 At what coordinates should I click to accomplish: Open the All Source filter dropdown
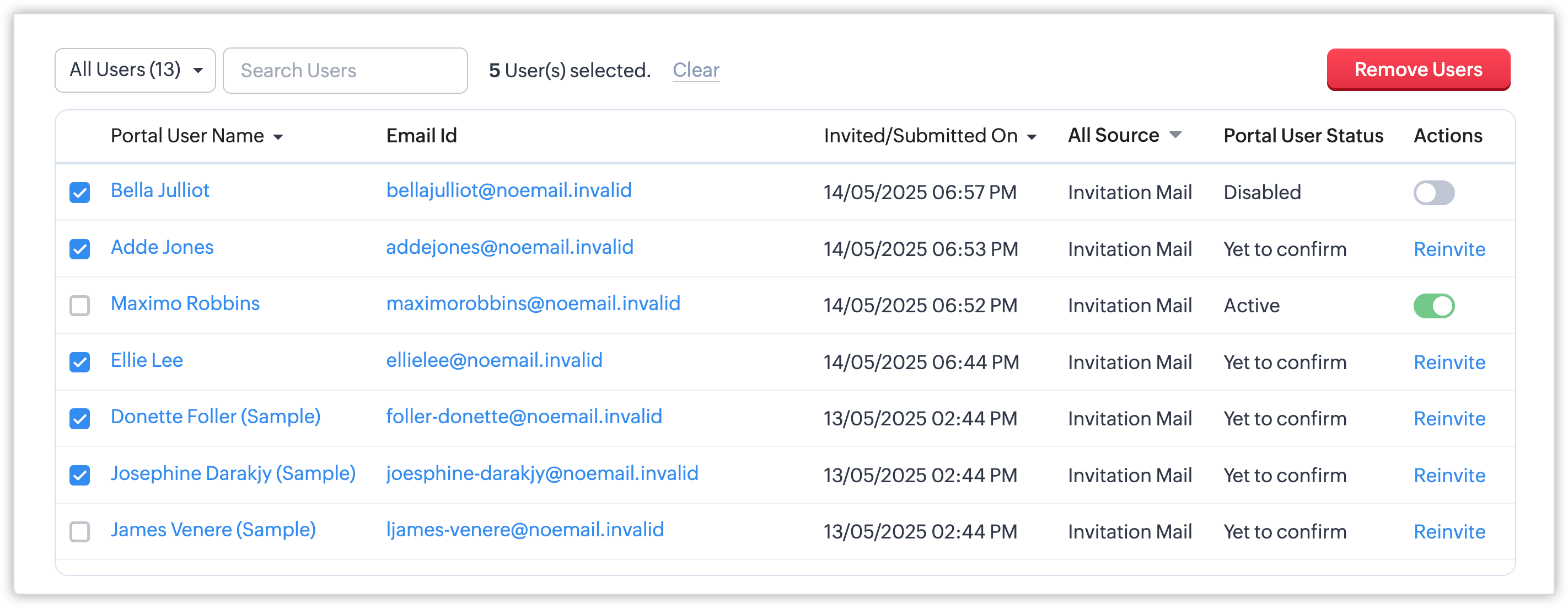pyautogui.click(x=1175, y=135)
